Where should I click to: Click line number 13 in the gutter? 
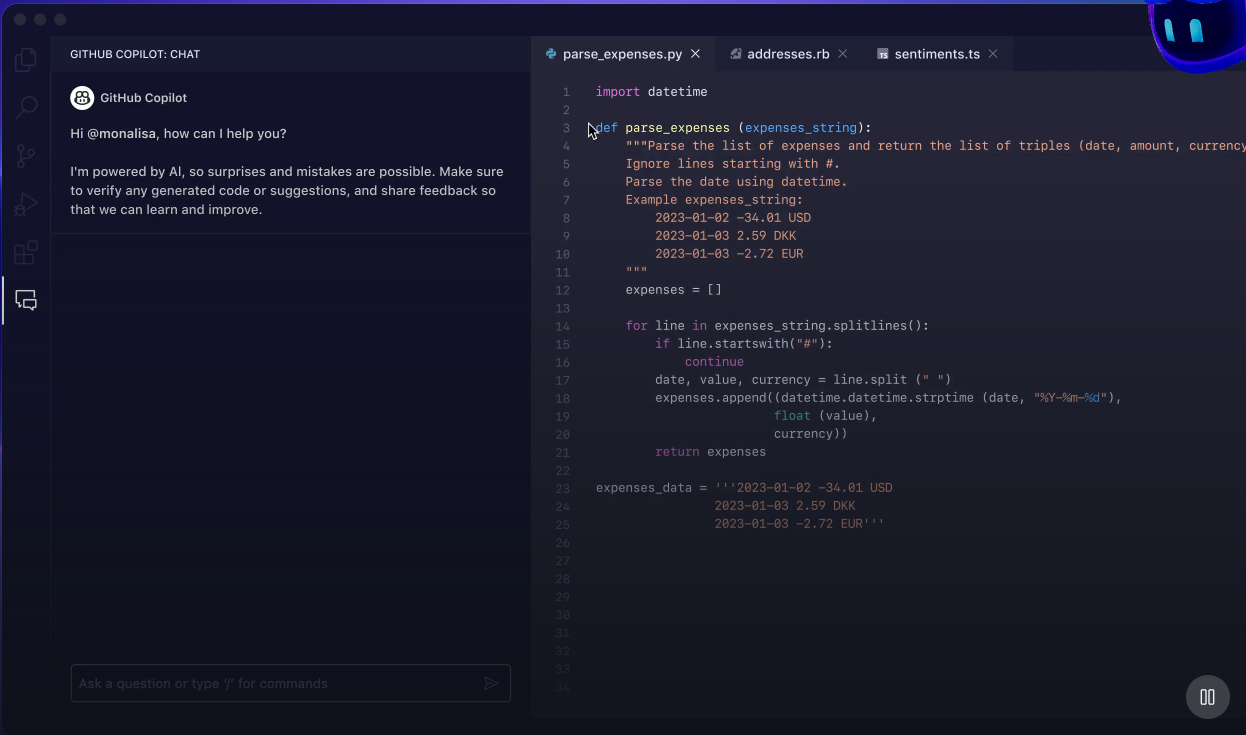[562, 308]
